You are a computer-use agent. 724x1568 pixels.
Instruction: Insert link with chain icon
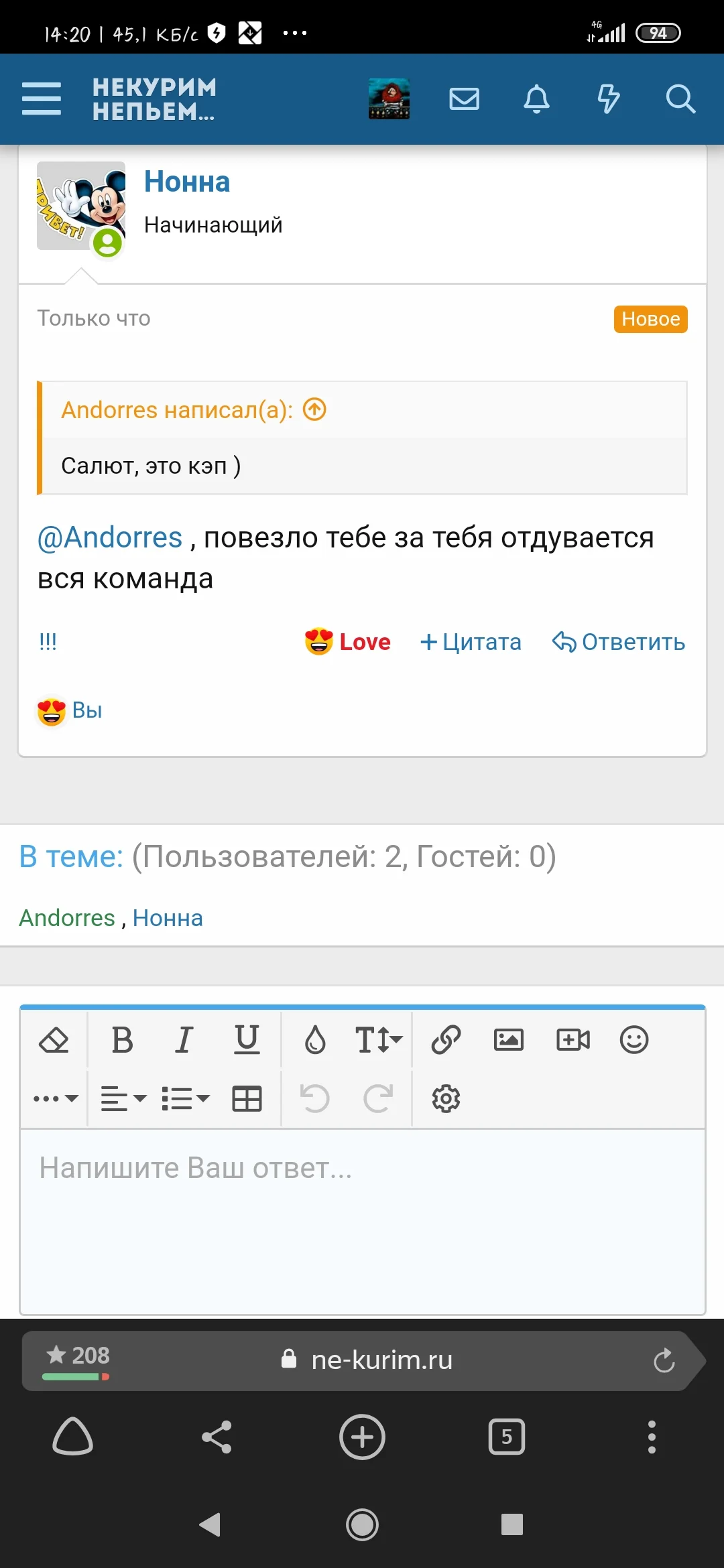[446, 1040]
